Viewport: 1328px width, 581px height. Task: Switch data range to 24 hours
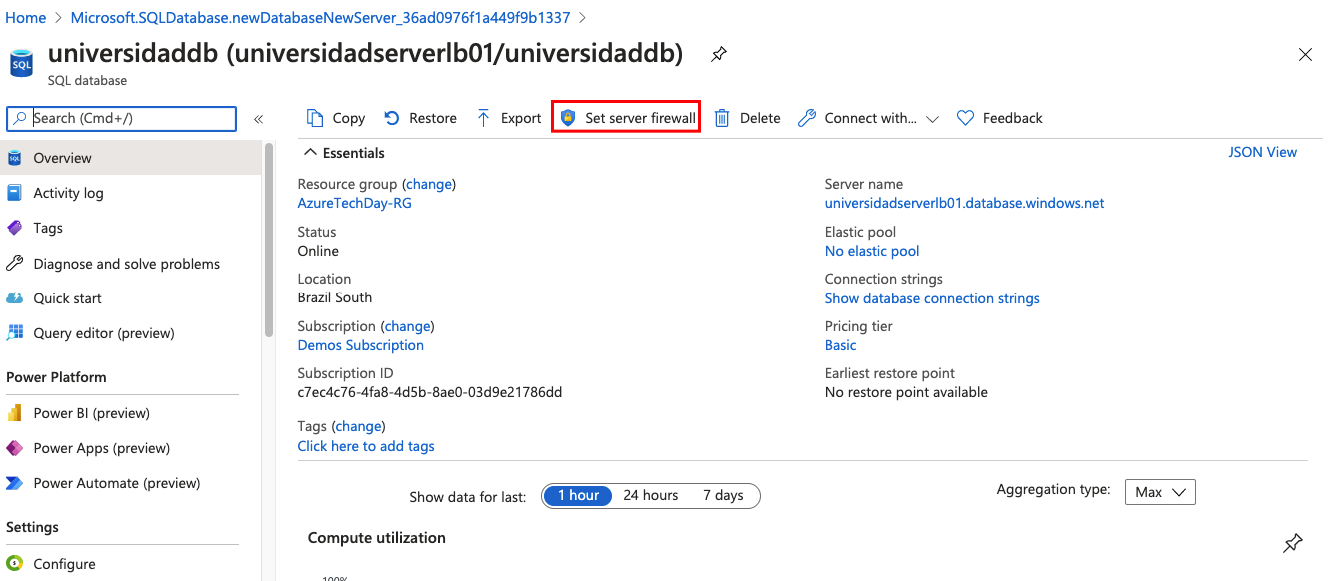point(651,495)
